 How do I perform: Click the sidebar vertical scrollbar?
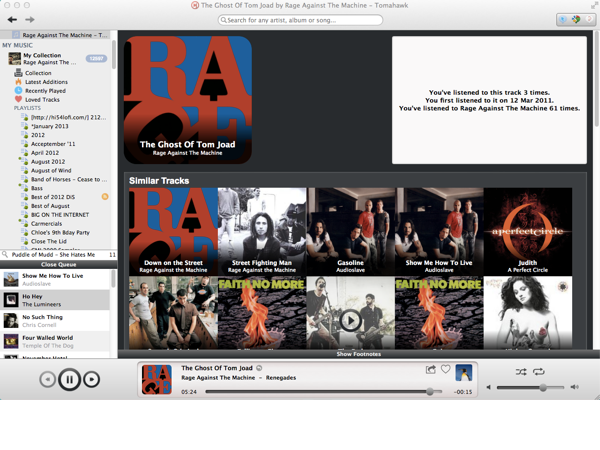pyautogui.click(x=114, y=55)
